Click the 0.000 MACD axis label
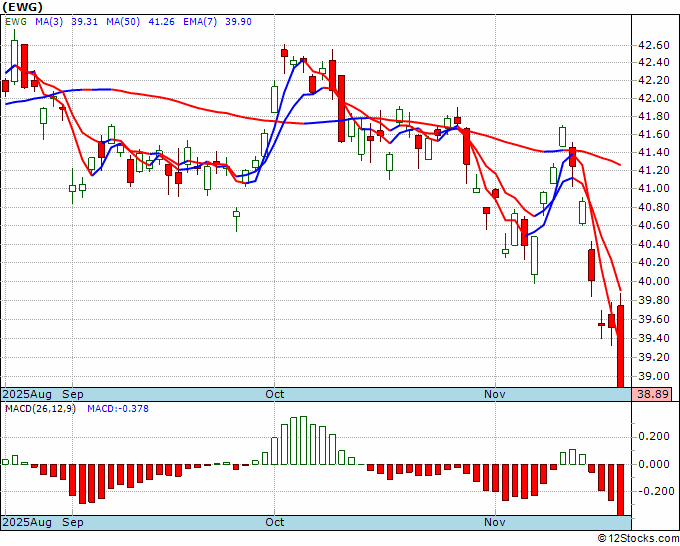The width and height of the screenshot is (680, 546). point(654,464)
